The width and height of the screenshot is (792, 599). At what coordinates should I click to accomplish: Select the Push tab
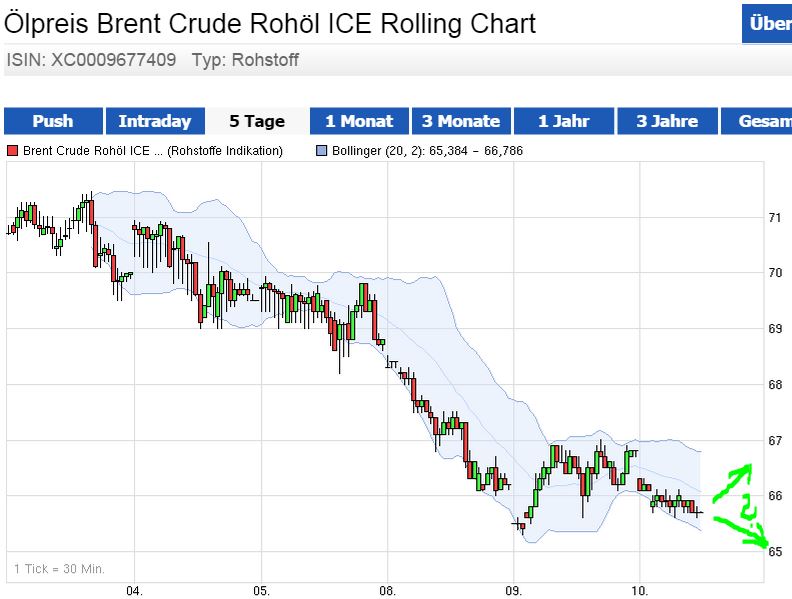coord(53,121)
